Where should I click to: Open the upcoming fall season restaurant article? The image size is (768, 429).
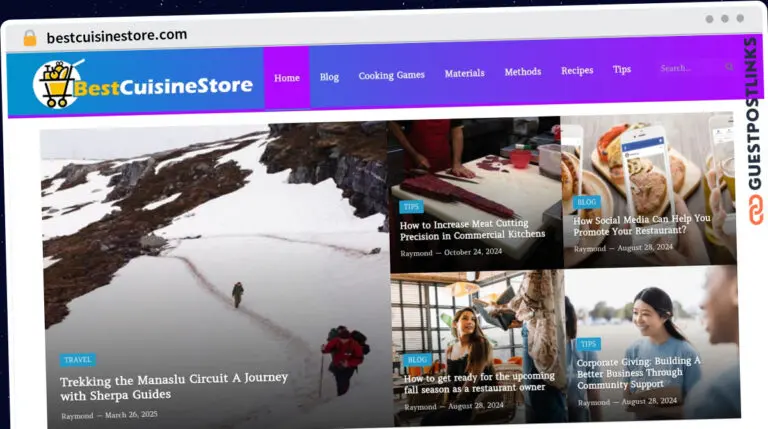tap(479, 384)
